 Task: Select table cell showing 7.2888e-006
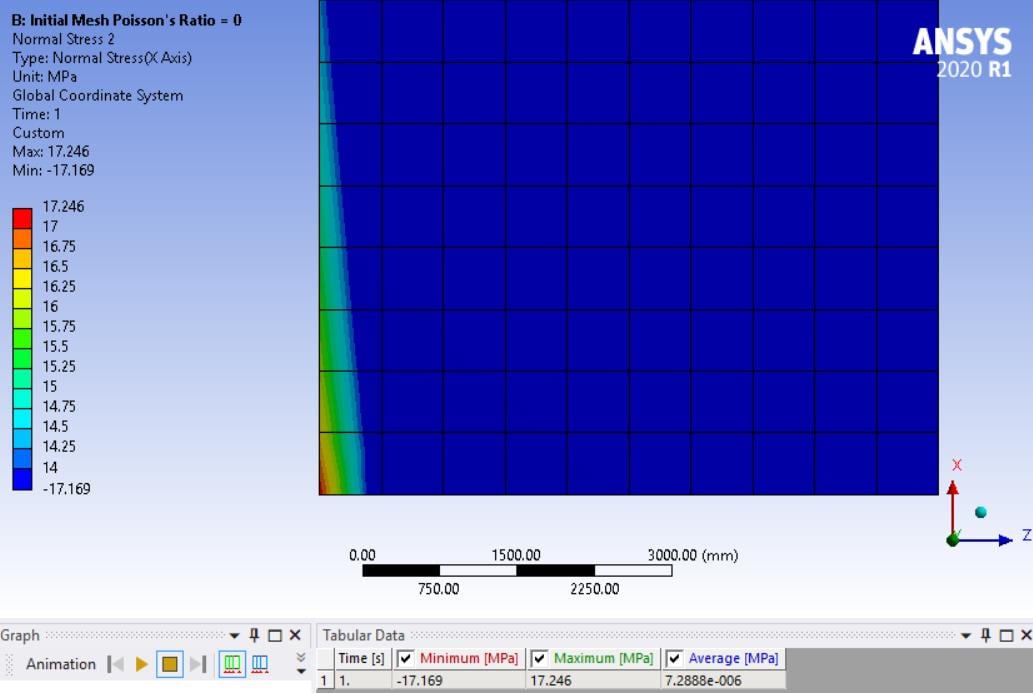pyautogui.click(x=723, y=680)
